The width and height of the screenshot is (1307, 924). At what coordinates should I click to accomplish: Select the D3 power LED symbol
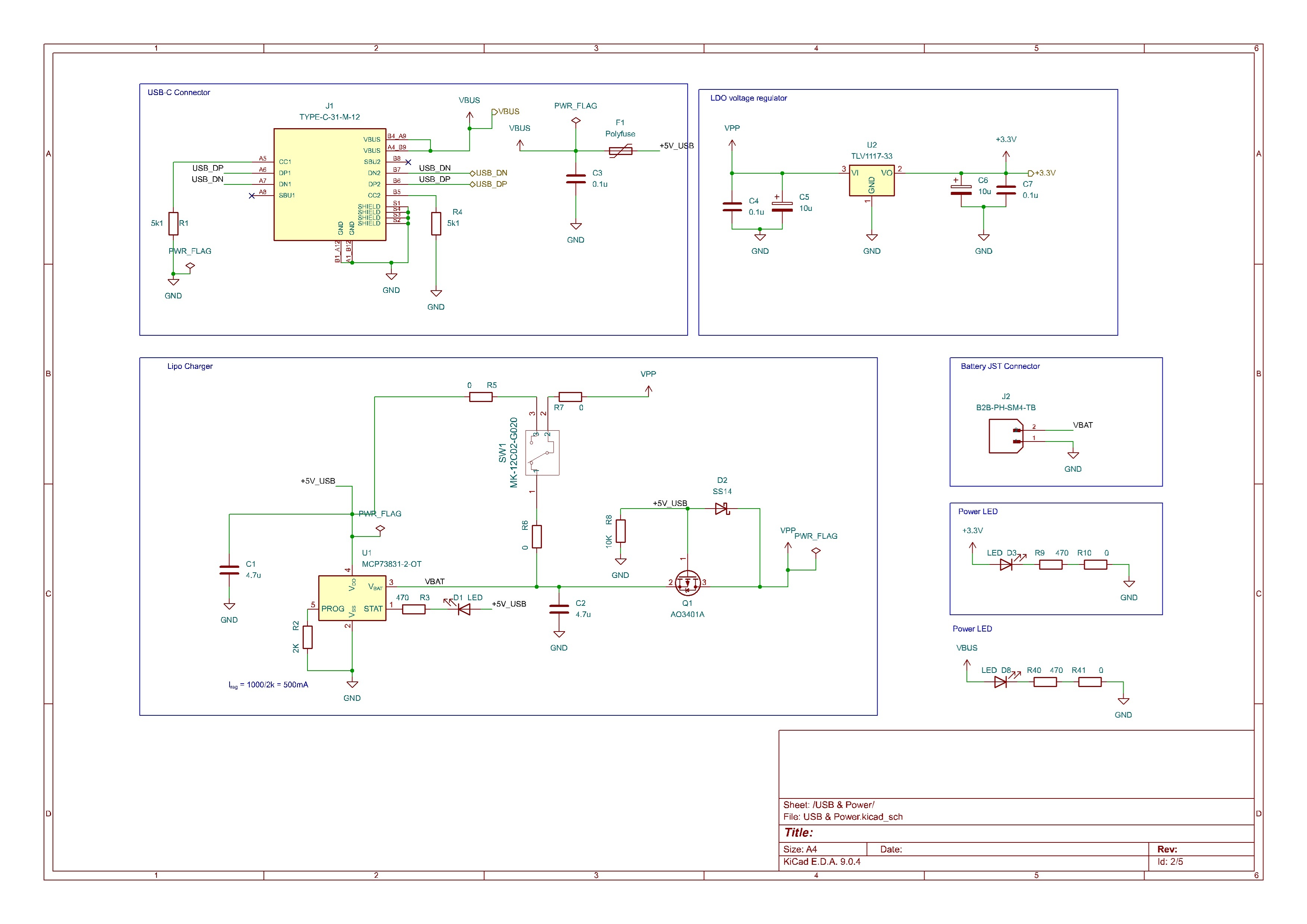coord(1006,564)
